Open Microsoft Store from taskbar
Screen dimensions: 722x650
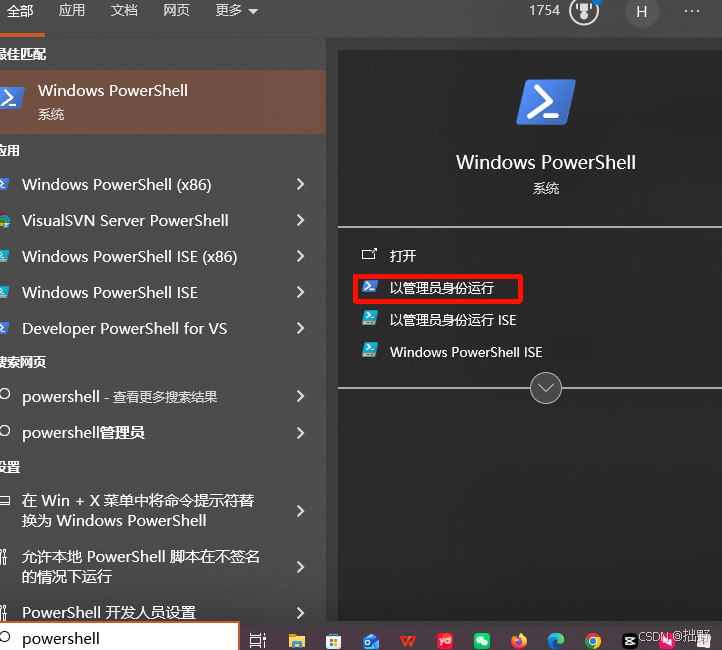pos(333,641)
